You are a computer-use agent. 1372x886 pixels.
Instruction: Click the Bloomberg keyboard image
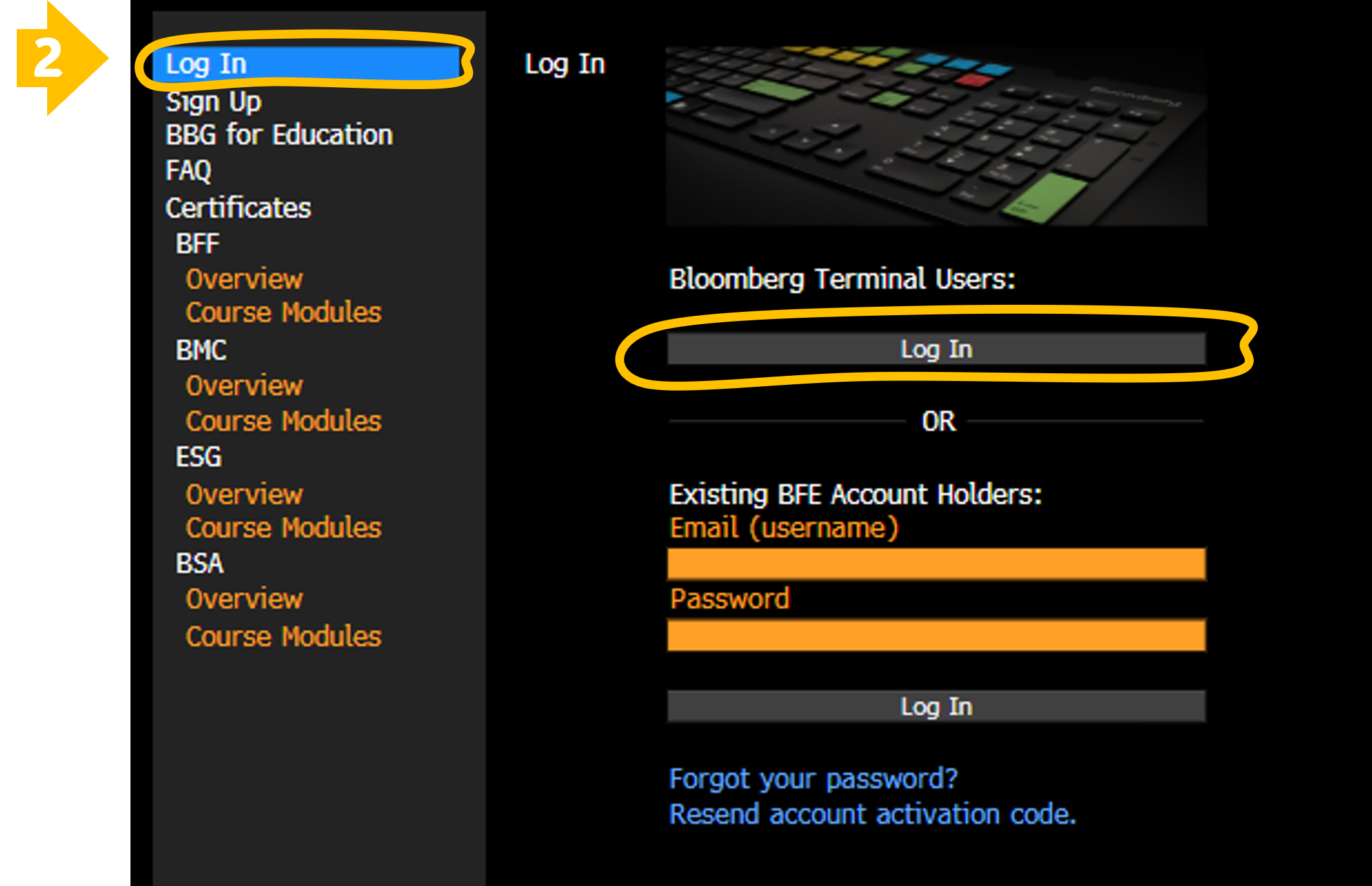tap(936, 136)
